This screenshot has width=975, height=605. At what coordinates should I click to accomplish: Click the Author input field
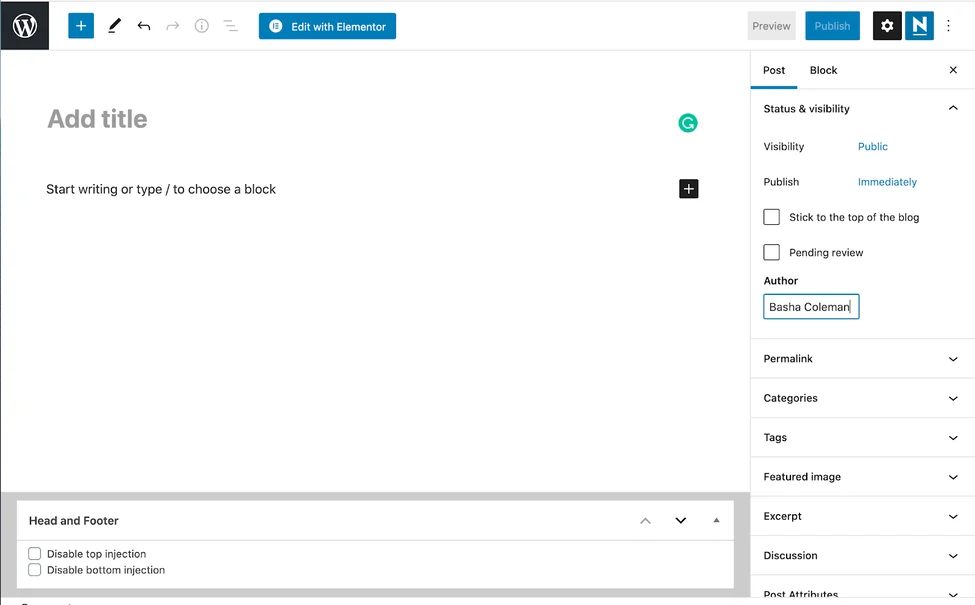(811, 307)
